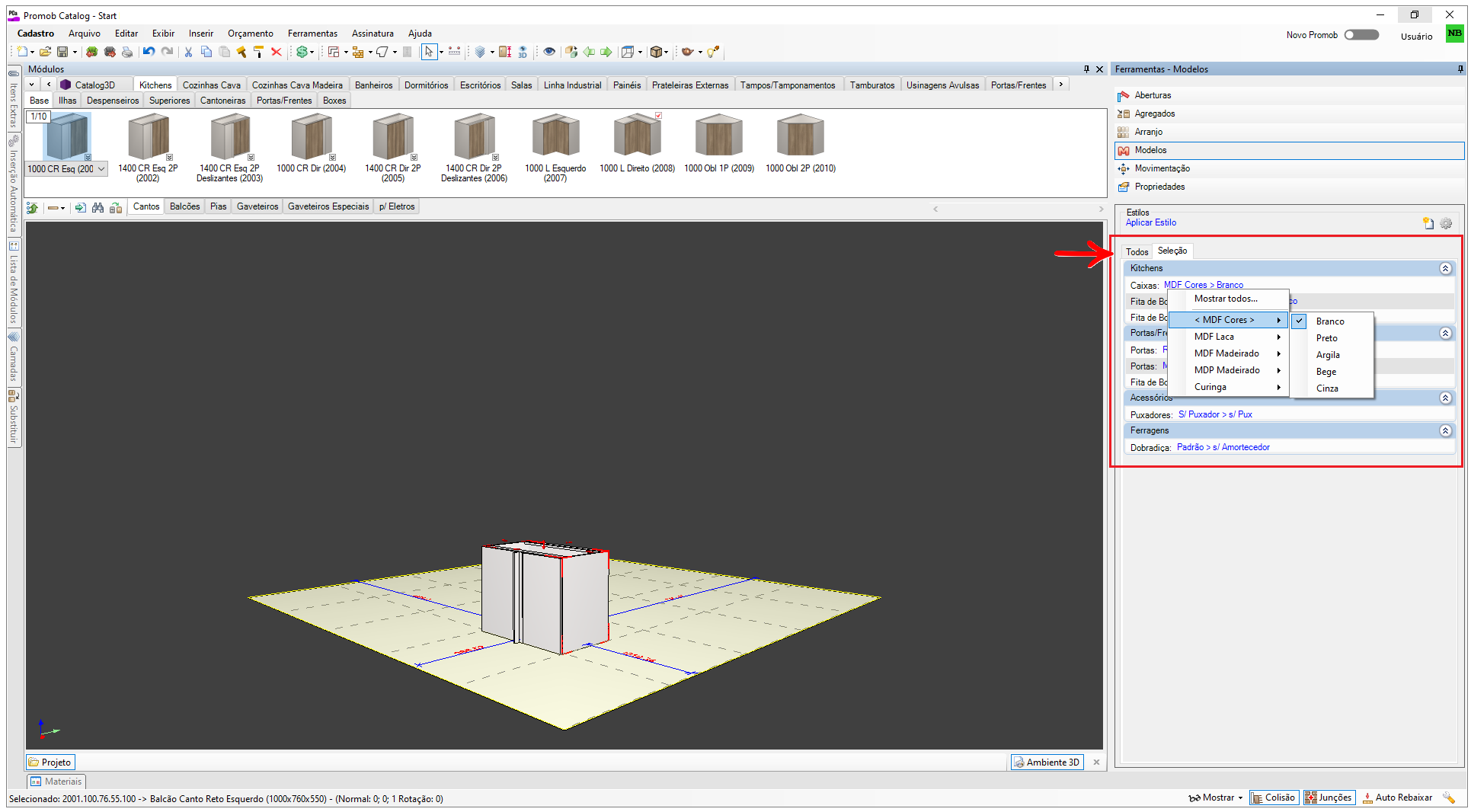Click the eye visibility icon in toolbar
Image resolution: width=1471 pixels, height=812 pixels.
pyautogui.click(x=548, y=52)
